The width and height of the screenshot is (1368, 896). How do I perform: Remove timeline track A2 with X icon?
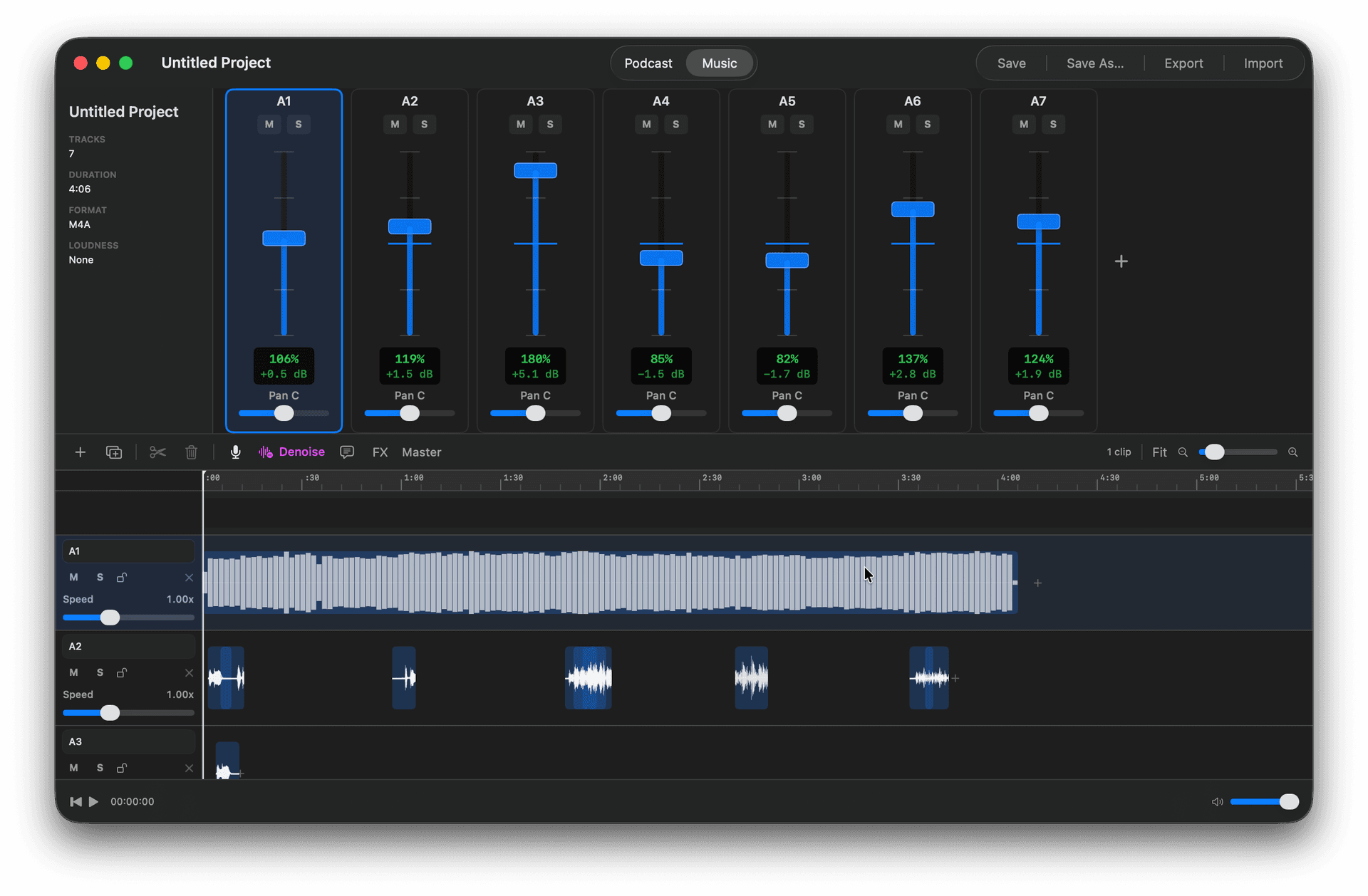pos(189,673)
